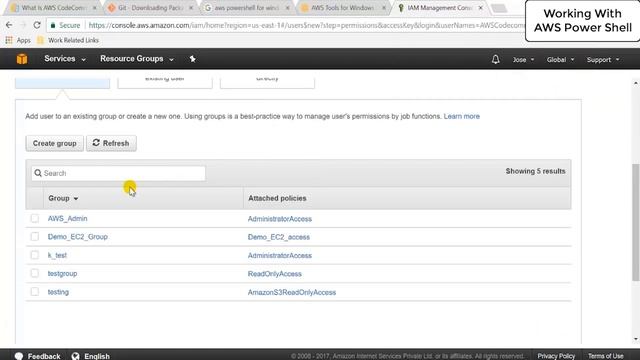The image size is (640, 360).
Task: Click the Attached policies column header
Action: click(277, 198)
